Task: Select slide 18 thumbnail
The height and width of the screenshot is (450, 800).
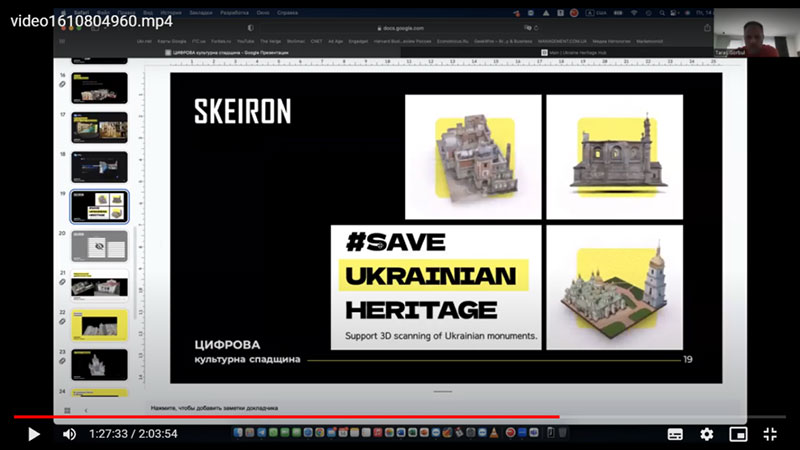Action: point(99,167)
